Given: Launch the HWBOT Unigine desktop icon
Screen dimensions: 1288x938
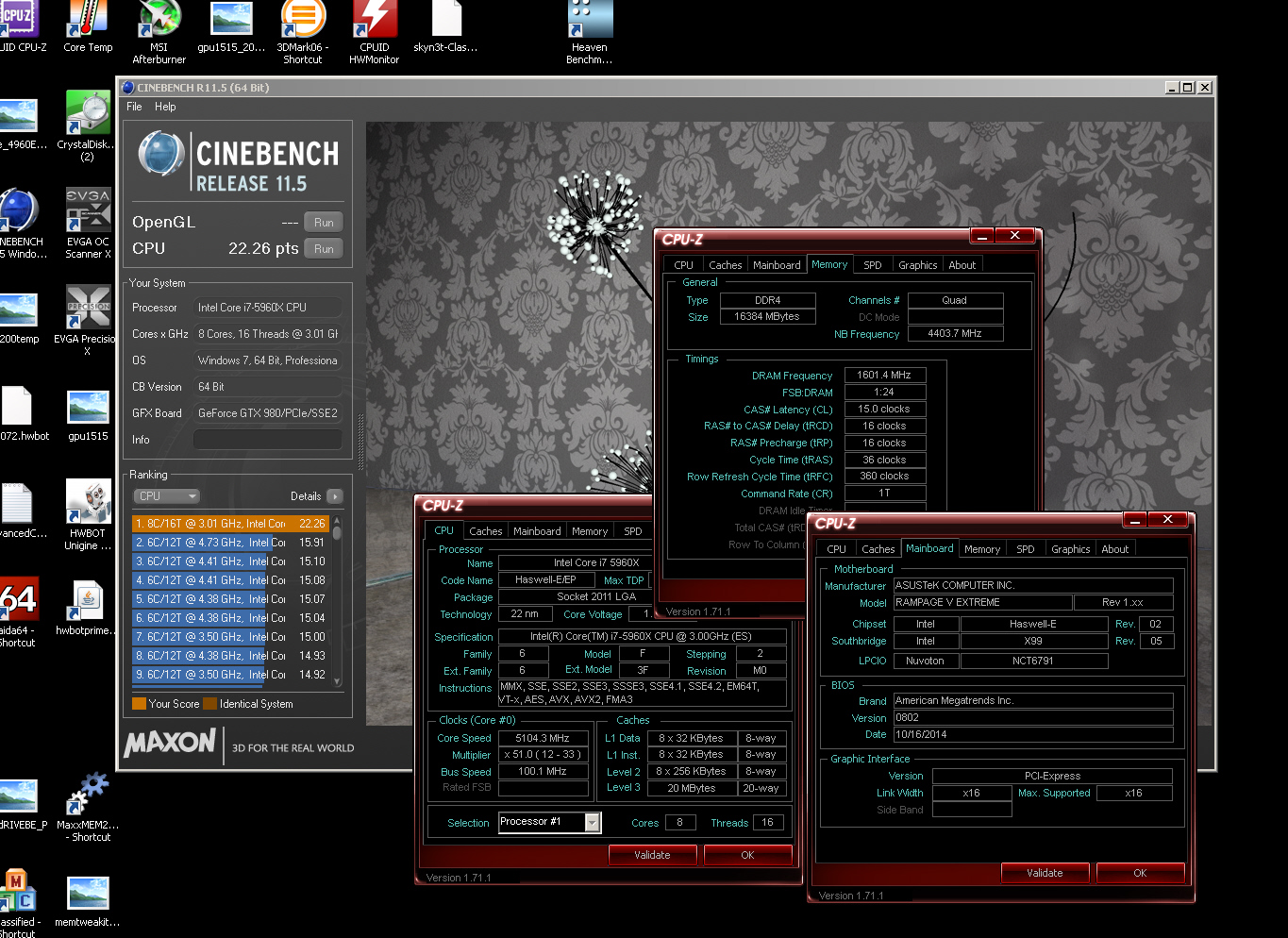Looking at the screenshot, I should [88, 515].
